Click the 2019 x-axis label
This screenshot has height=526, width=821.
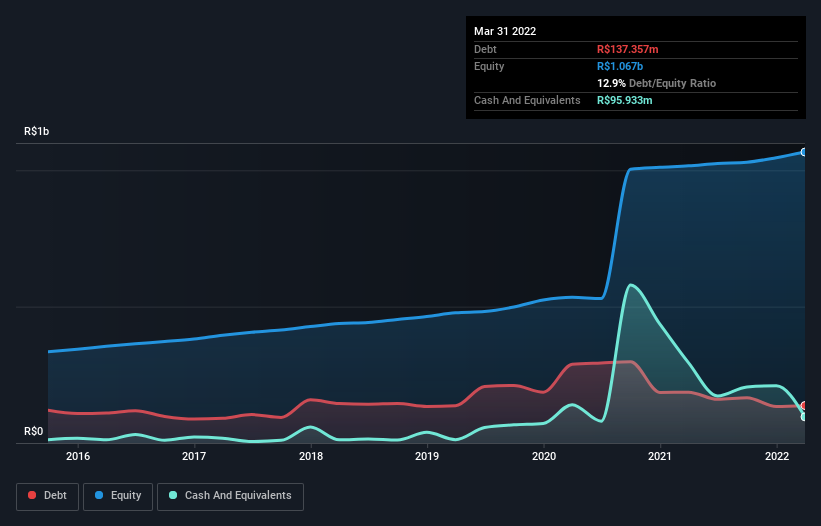pyautogui.click(x=427, y=456)
